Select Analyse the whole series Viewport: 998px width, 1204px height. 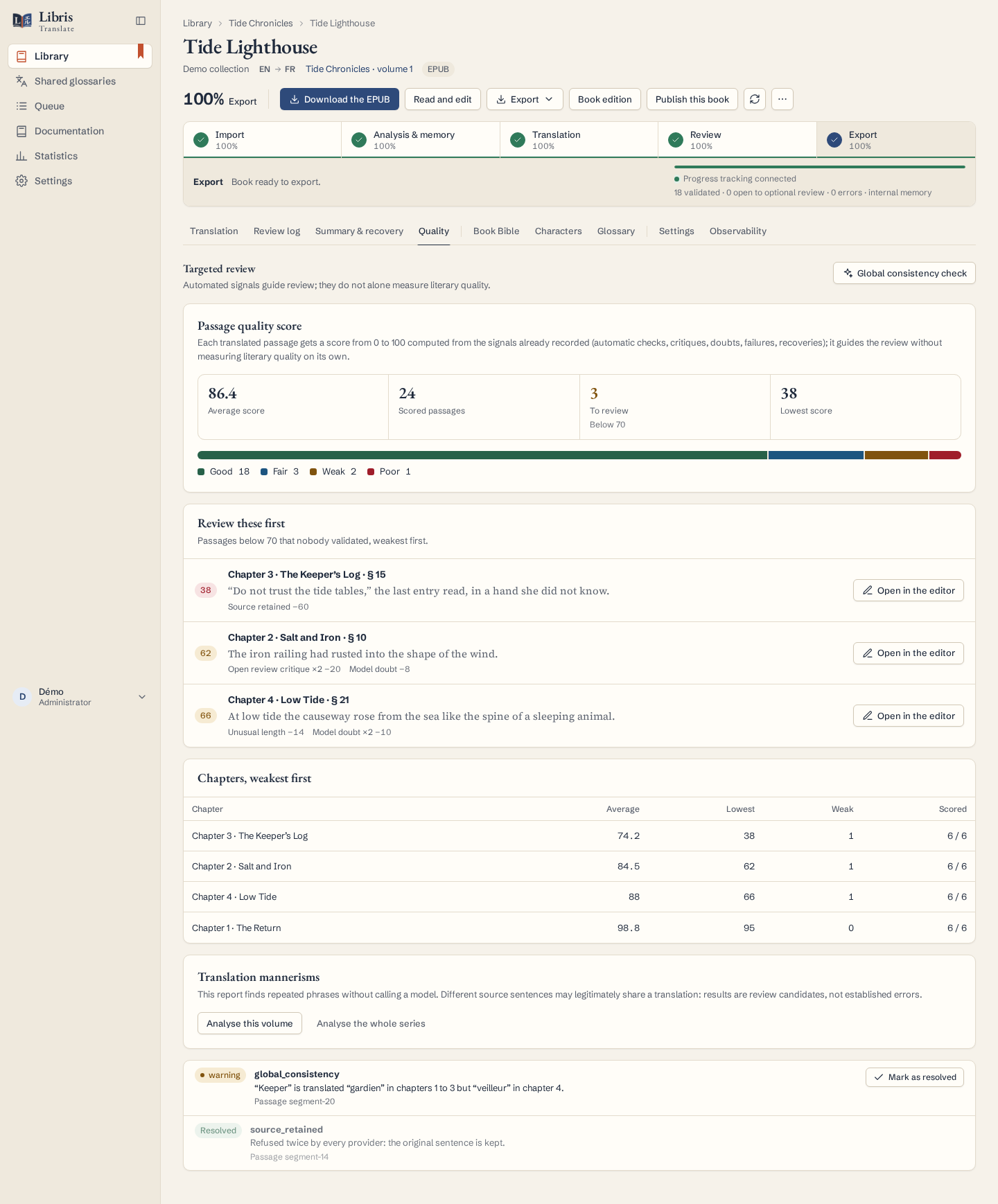[371, 1023]
